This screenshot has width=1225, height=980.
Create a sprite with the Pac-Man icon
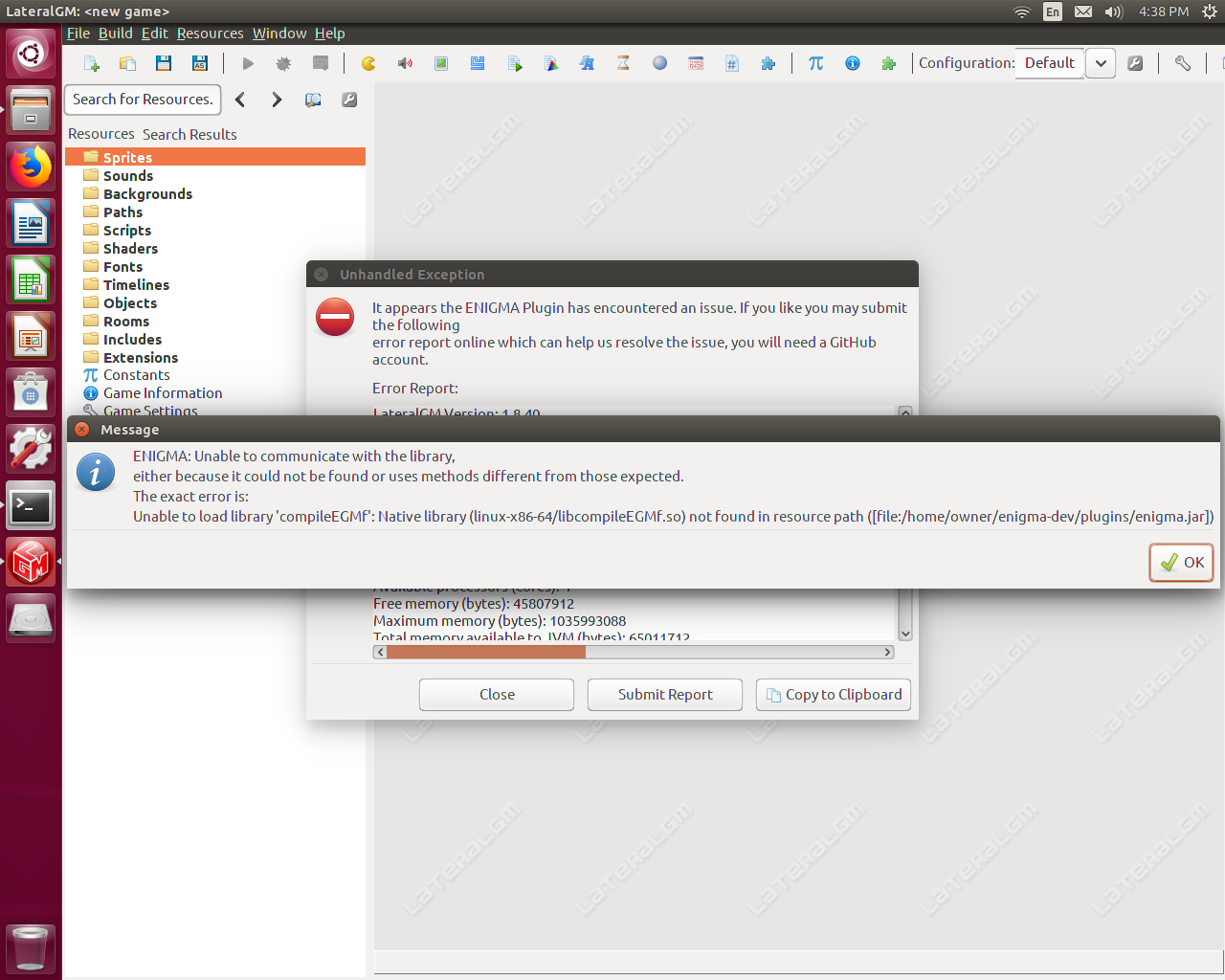point(368,63)
